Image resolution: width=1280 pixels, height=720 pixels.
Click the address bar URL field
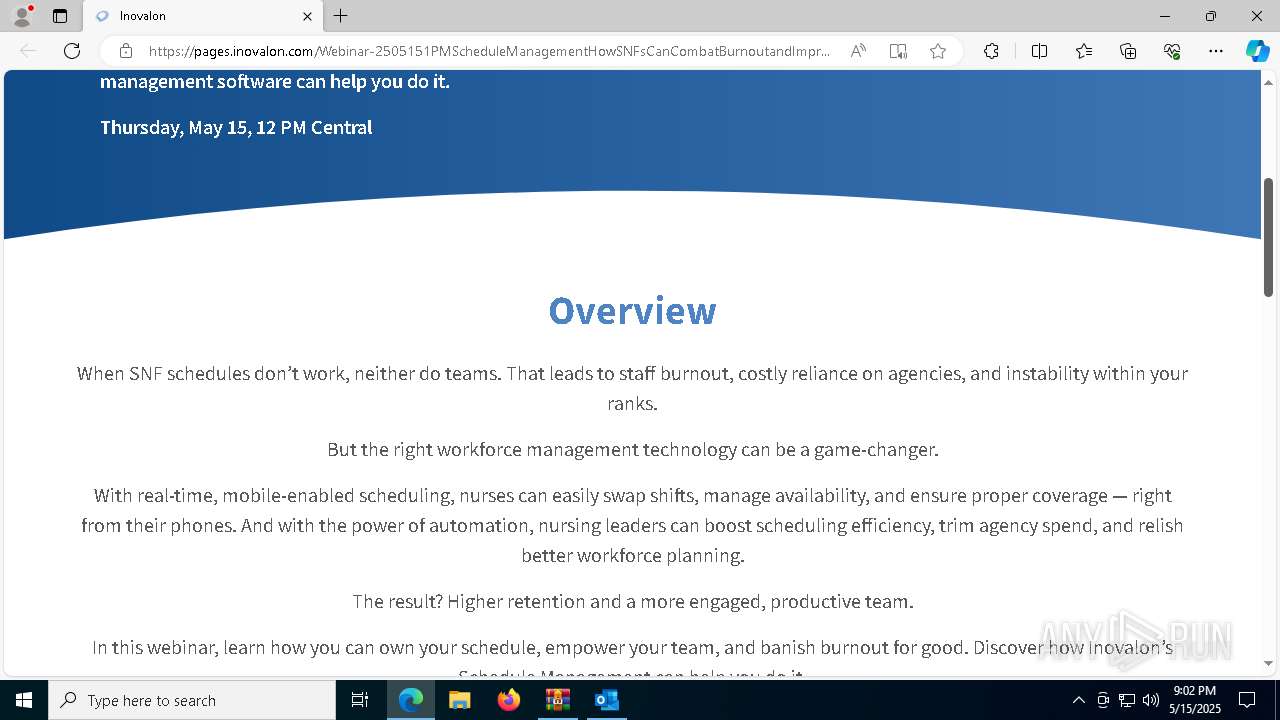[490, 51]
